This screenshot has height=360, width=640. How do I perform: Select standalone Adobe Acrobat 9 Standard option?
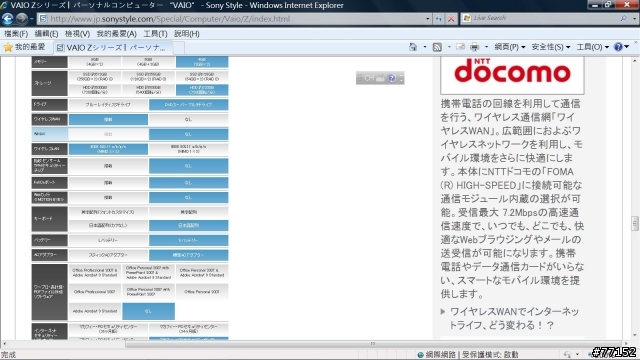pyautogui.click(x=95, y=311)
